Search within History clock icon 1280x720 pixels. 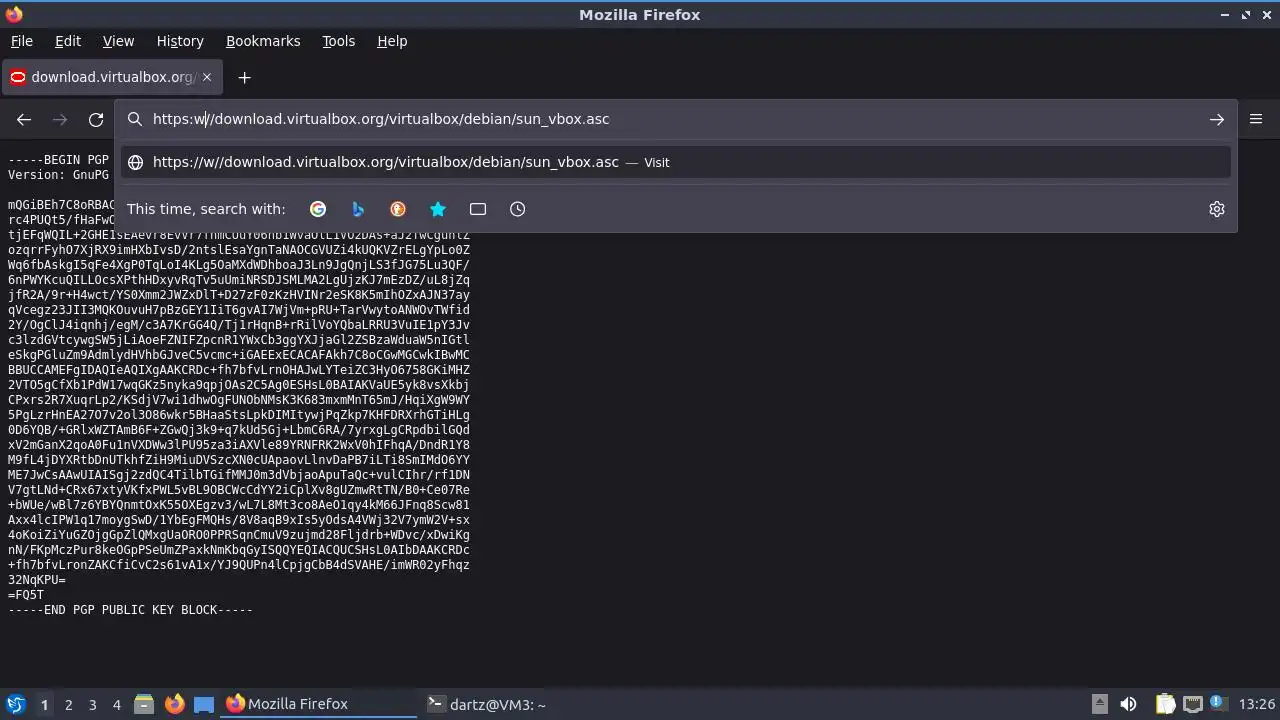pyautogui.click(x=517, y=209)
